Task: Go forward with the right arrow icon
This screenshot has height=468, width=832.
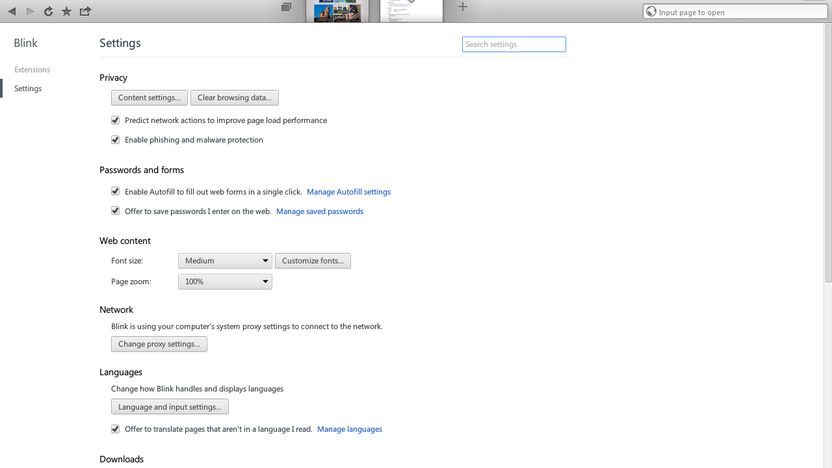Action: coord(30,11)
